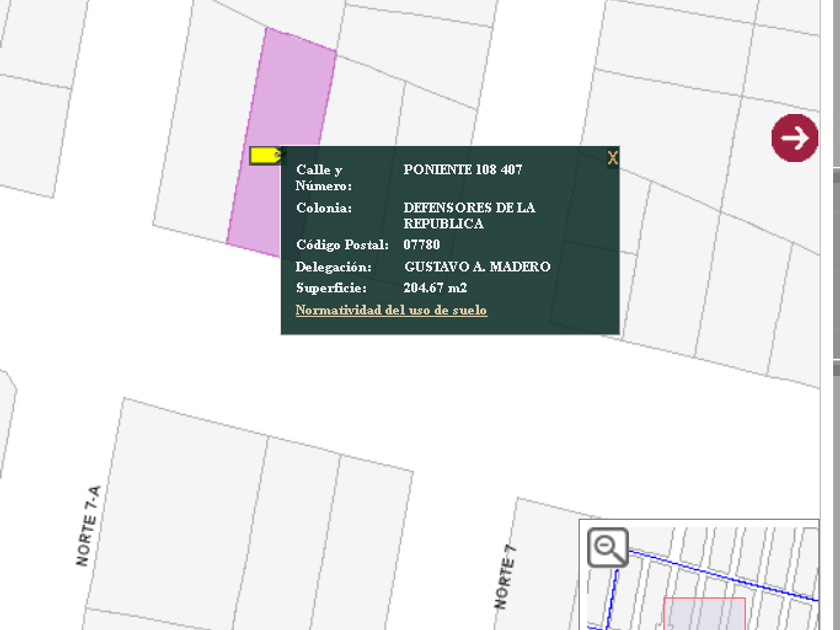The image size is (840, 630).
Task: Click the 204.67 m2 superficie value
Action: coord(435,288)
